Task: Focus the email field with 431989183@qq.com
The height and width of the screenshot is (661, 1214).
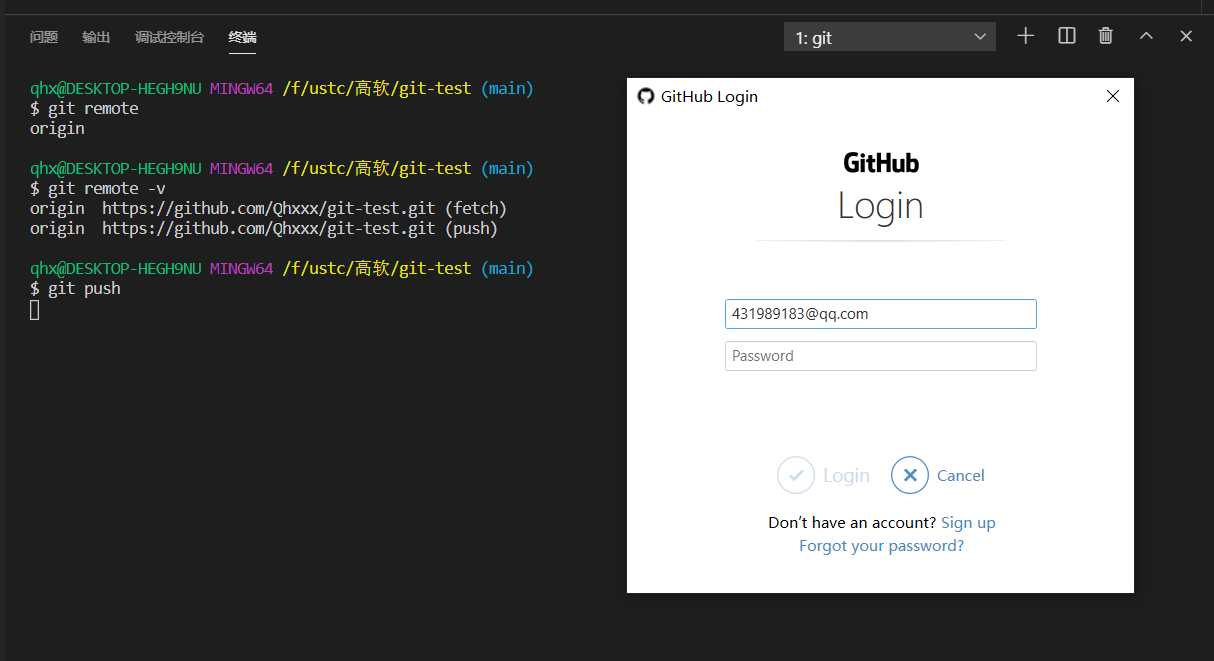Action: (880, 314)
